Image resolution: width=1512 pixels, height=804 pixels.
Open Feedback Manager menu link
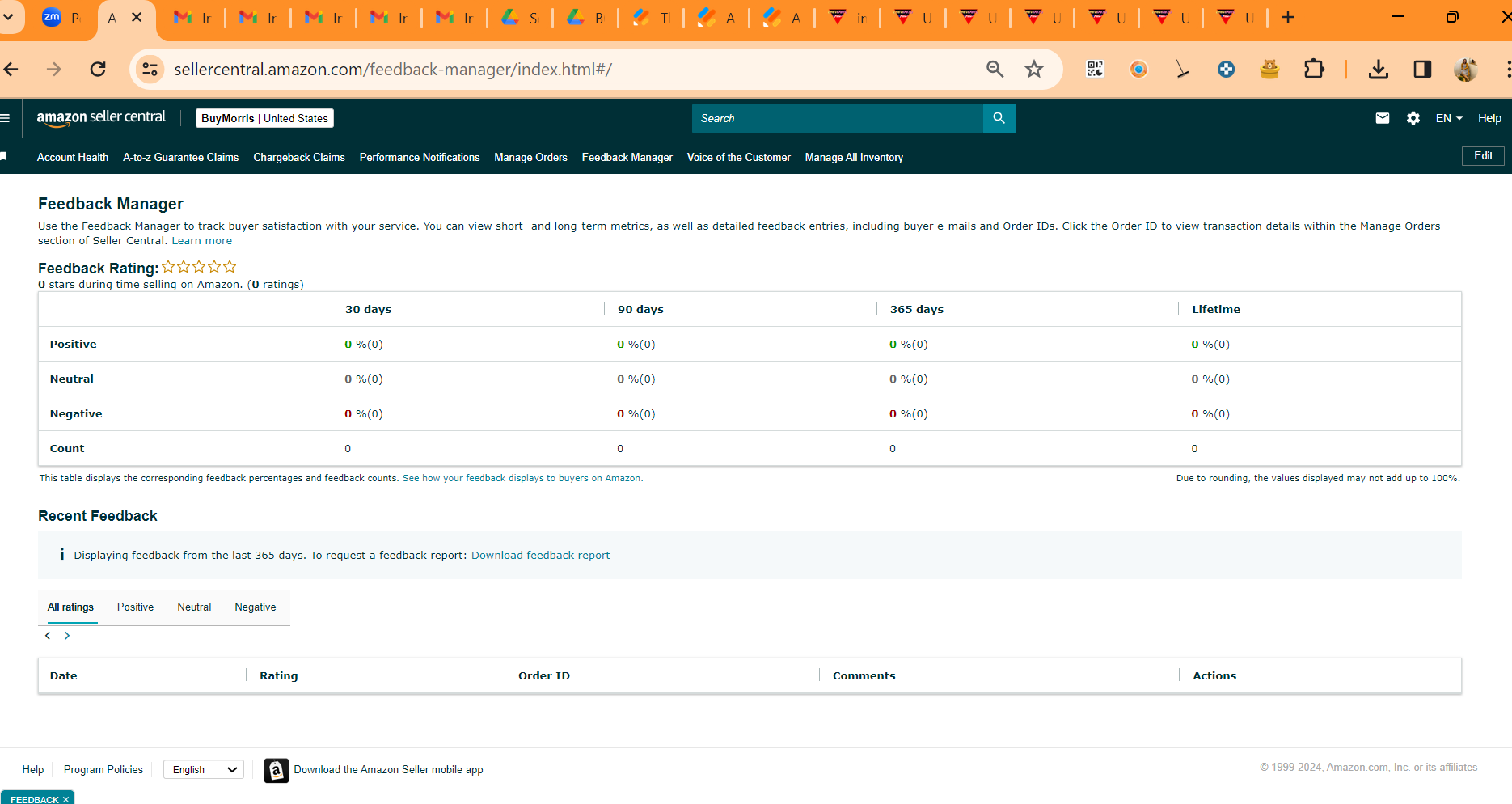point(627,157)
